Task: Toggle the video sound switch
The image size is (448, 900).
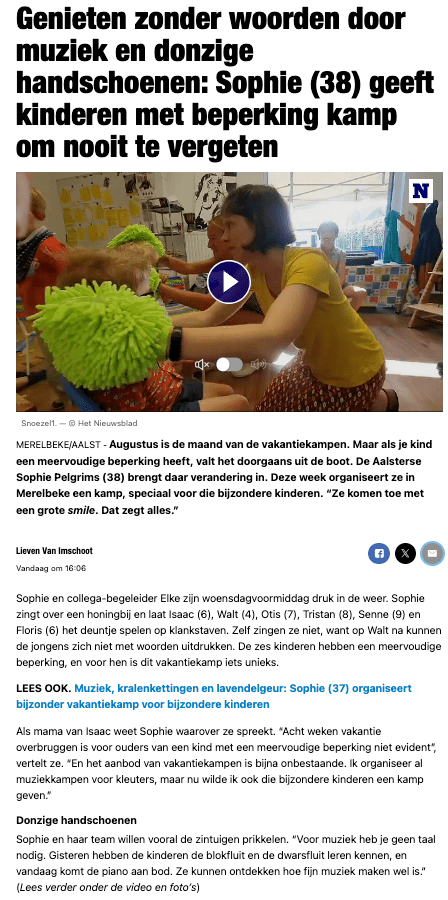Action: pyautogui.click(x=229, y=364)
